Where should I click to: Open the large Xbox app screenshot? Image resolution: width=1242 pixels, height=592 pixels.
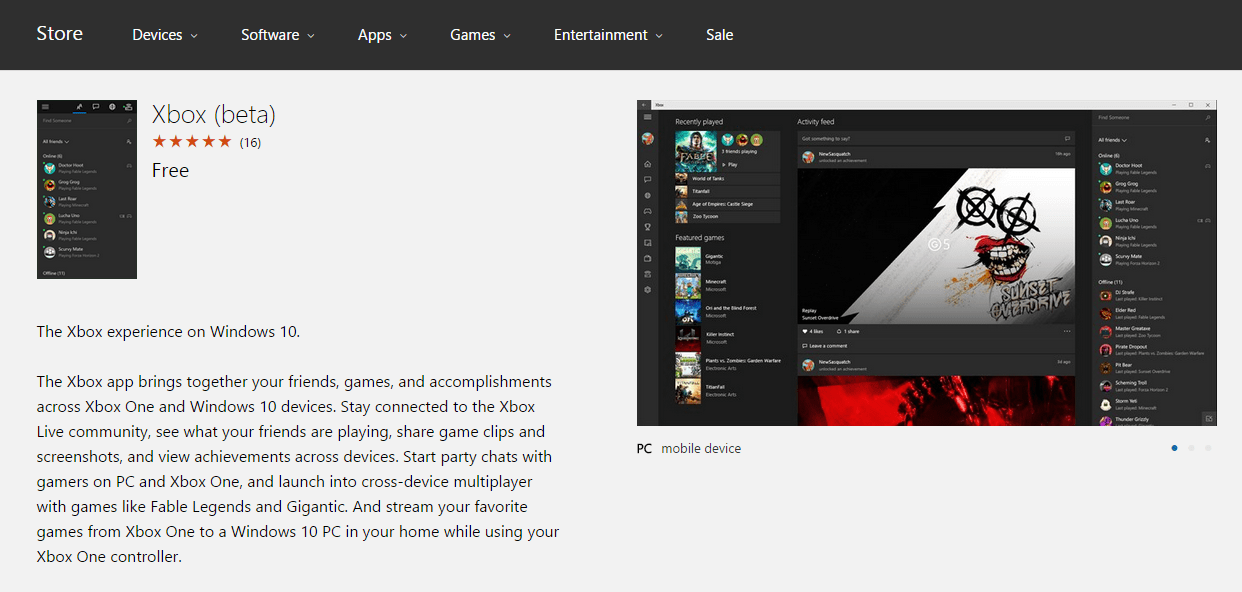(x=927, y=263)
